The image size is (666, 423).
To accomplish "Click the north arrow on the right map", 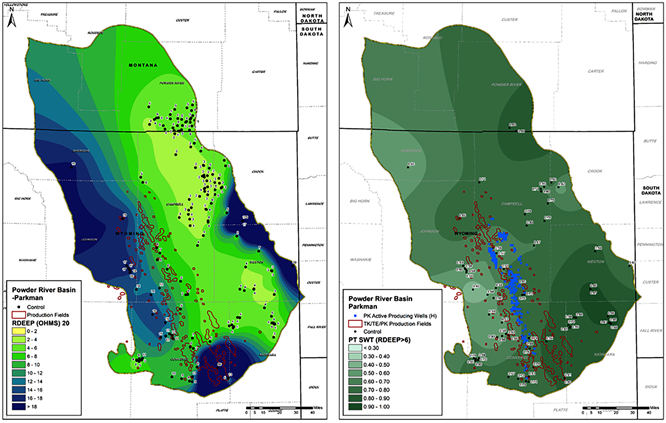I will (348, 15).
